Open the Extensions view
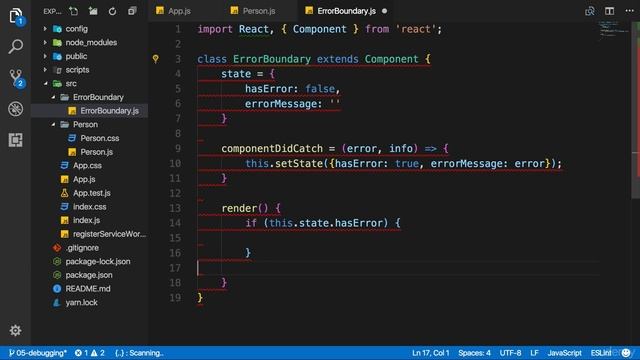This screenshot has height=360, width=640. 16,140
